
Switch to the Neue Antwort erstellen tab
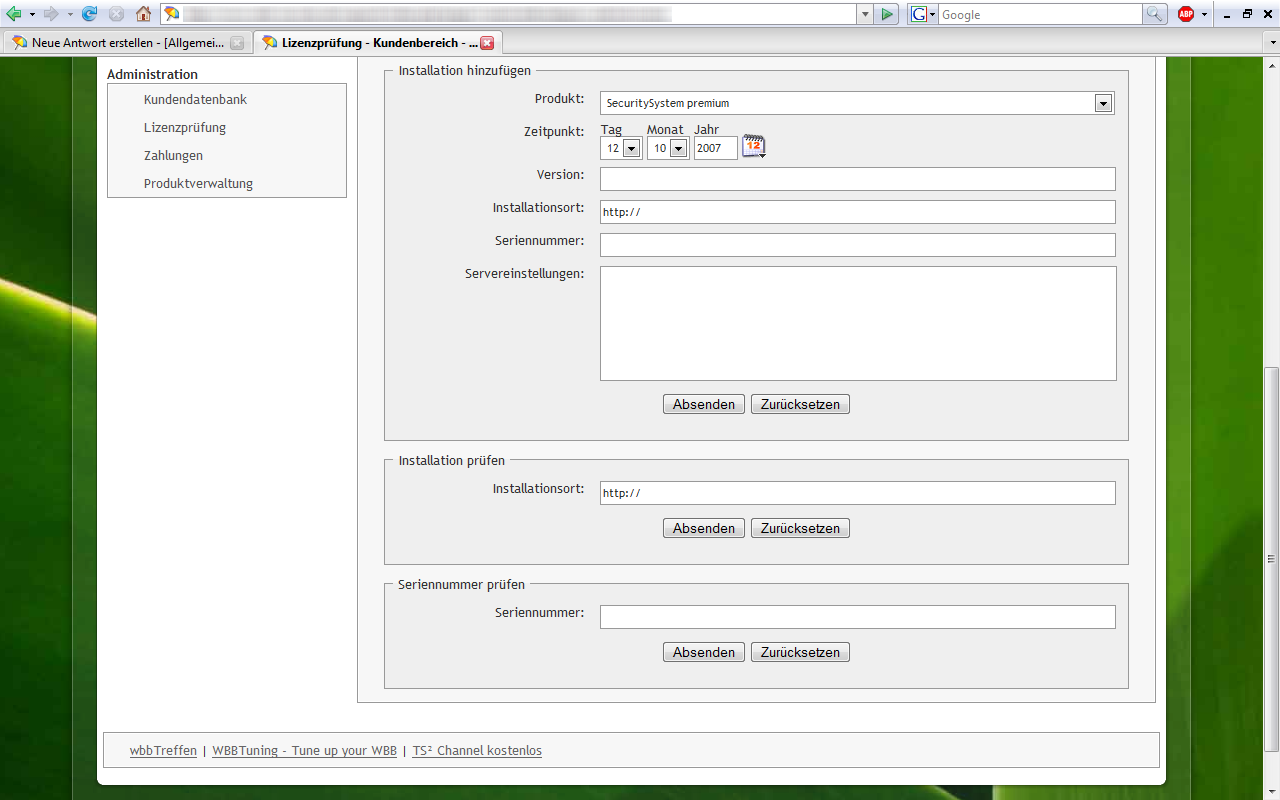click(x=120, y=43)
